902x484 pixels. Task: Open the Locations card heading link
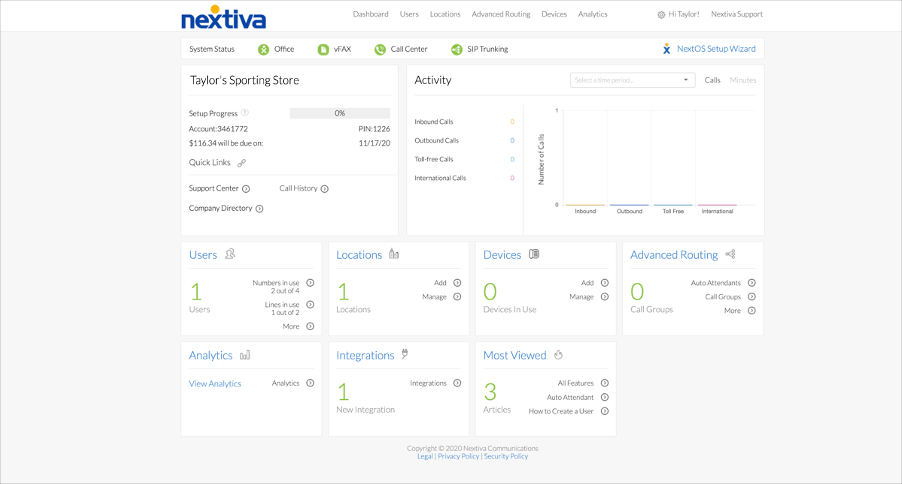pyautogui.click(x=359, y=255)
